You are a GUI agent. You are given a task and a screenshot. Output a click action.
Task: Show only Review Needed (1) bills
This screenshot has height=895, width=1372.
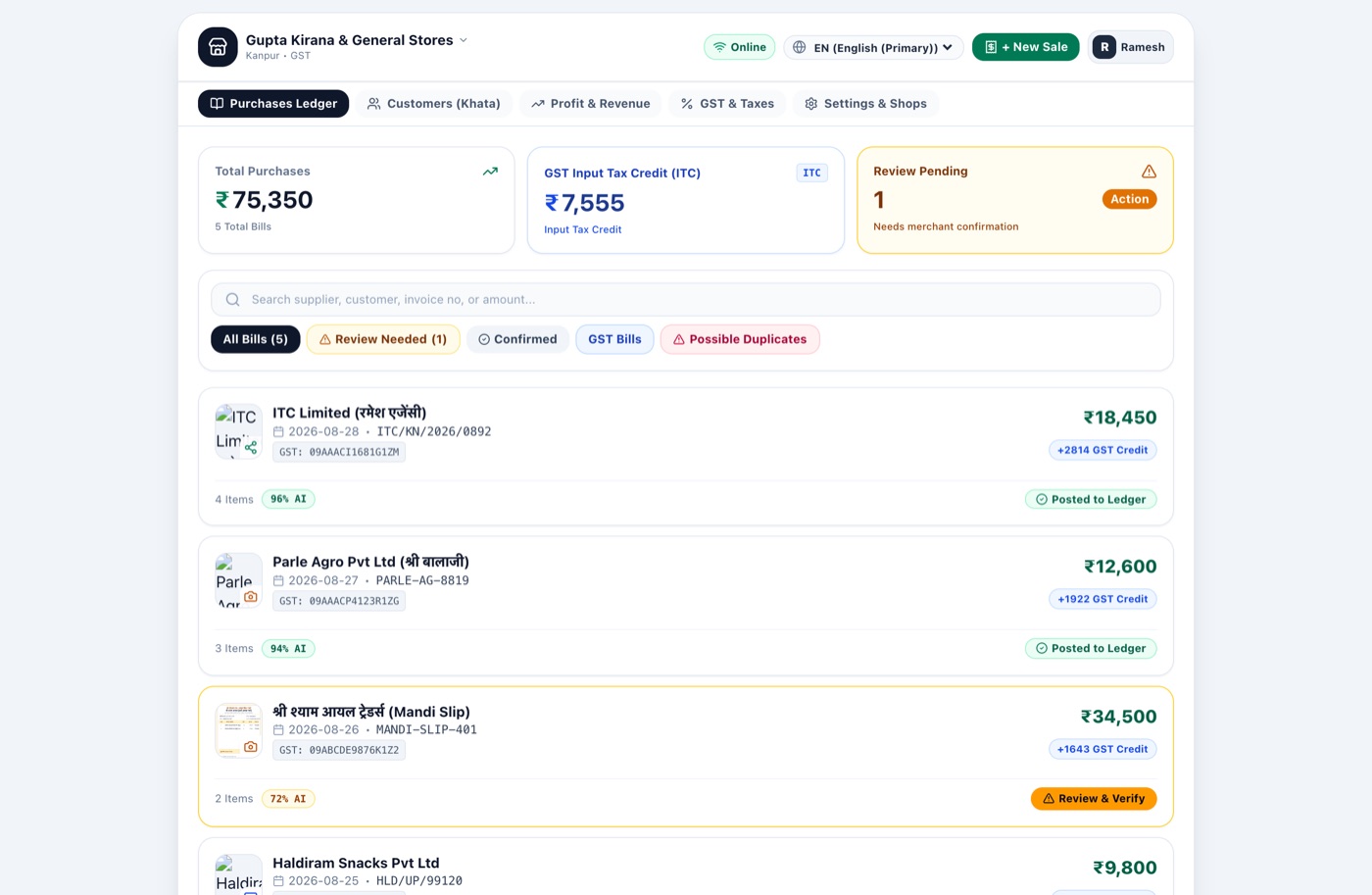(x=383, y=339)
